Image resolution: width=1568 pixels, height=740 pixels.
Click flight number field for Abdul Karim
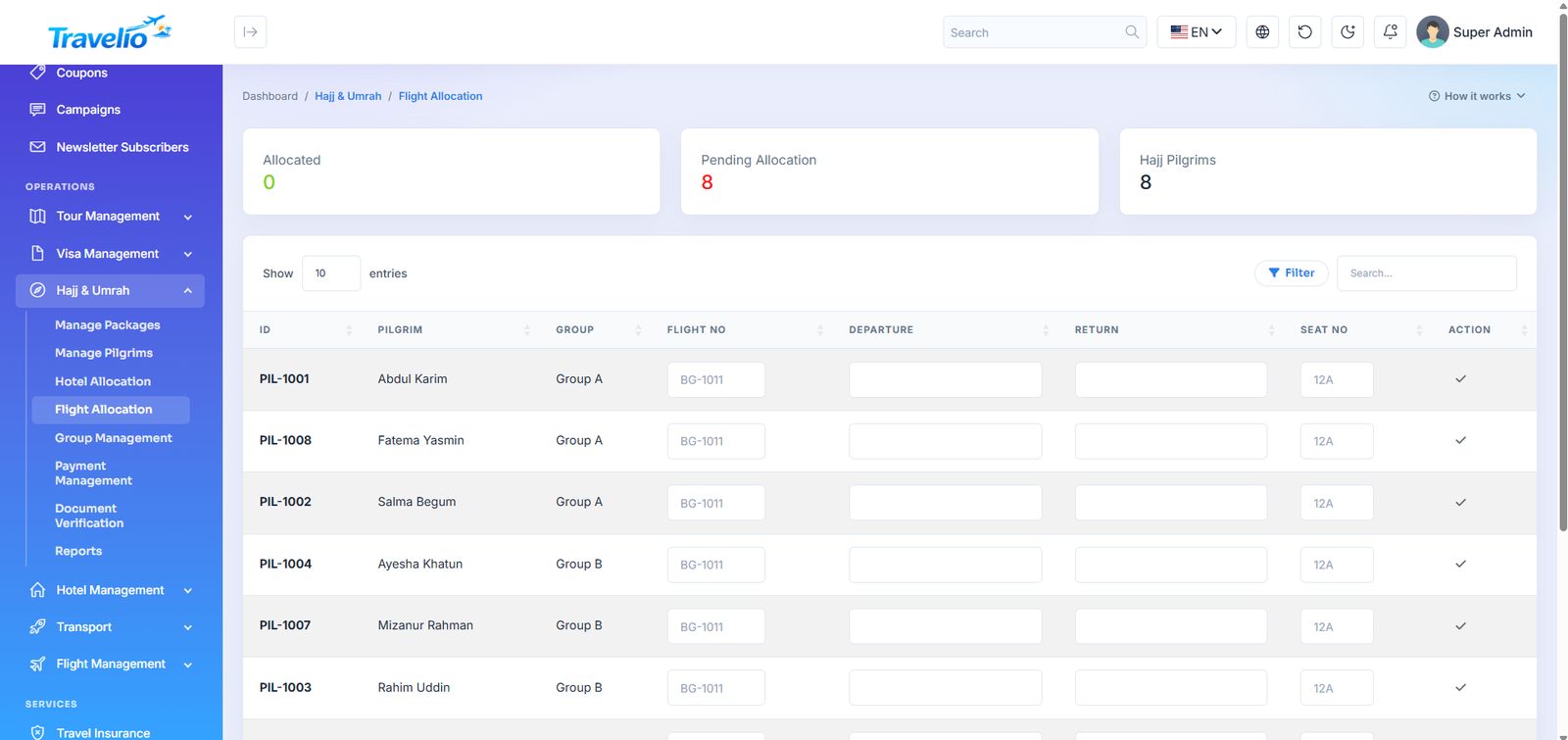(x=716, y=380)
